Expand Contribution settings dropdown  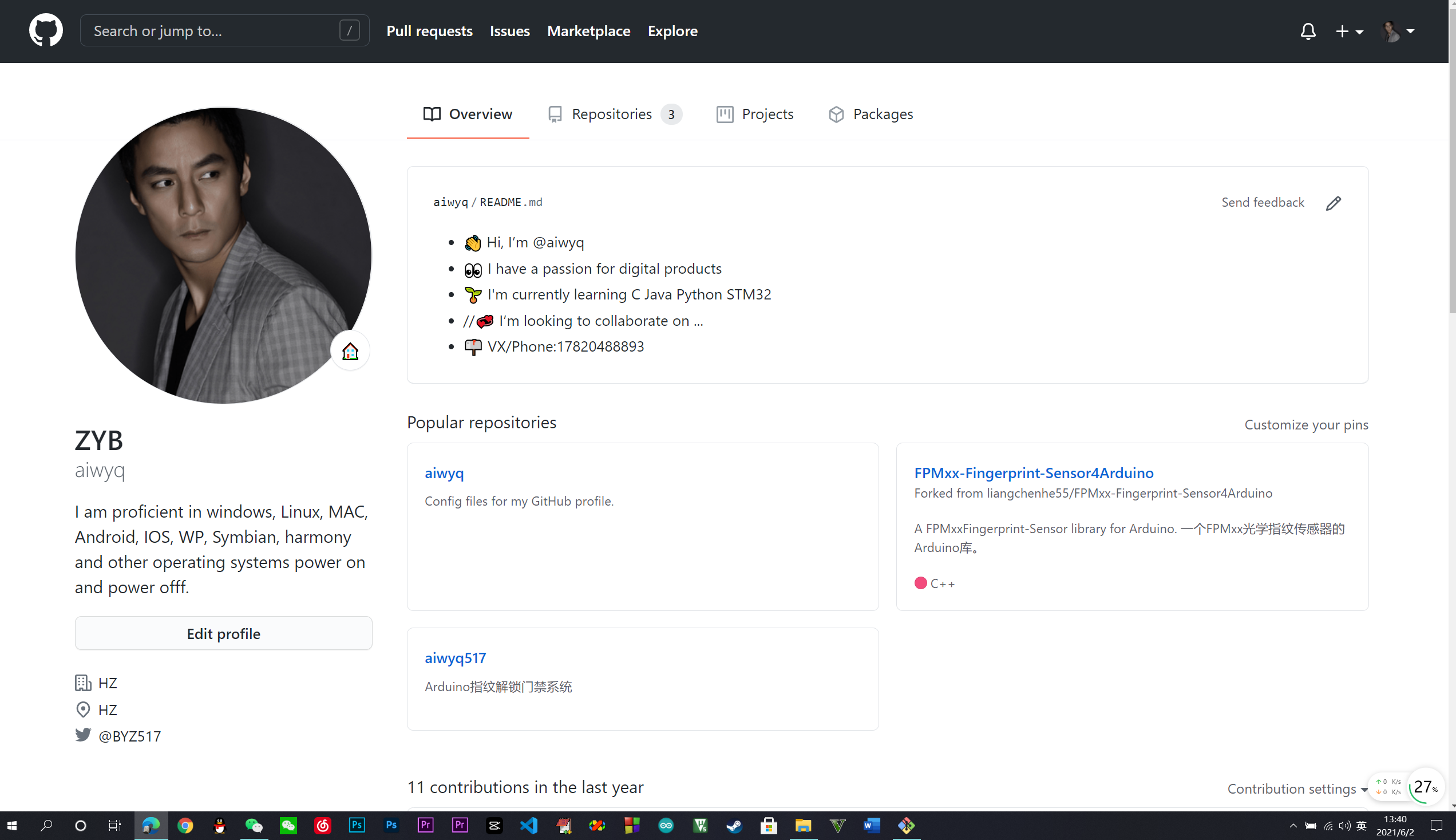coord(1297,788)
